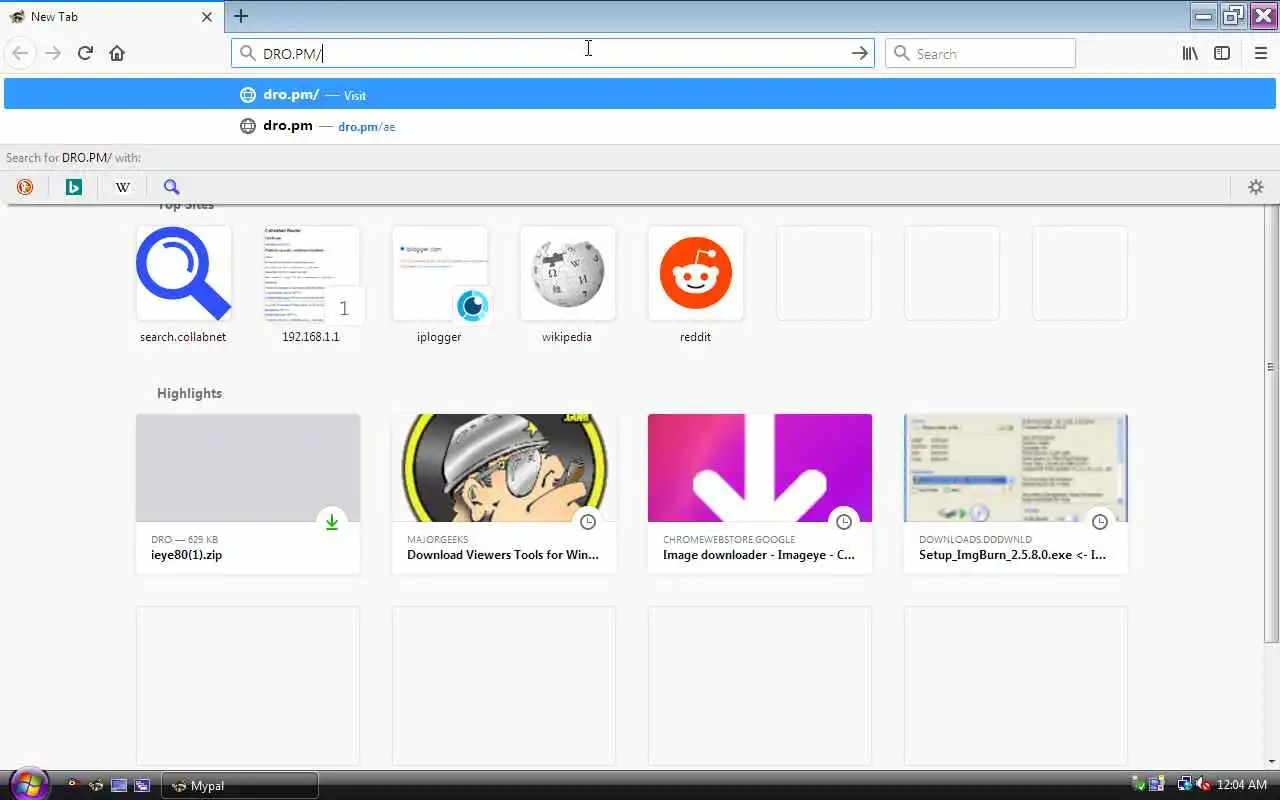Open the hamburger application menu
The height and width of the screenshot is (800, 1280).
pyautogui.click(x=1260, y=53)
